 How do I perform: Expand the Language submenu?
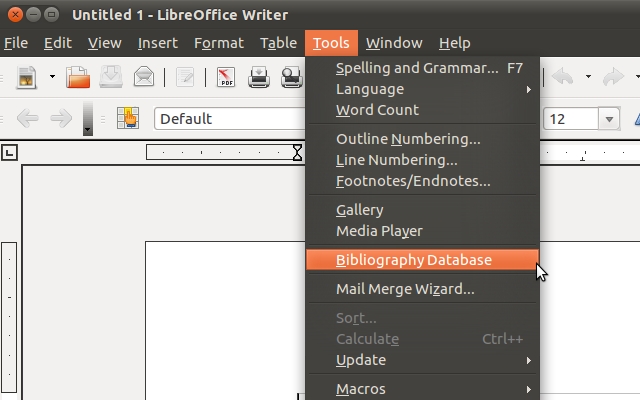[x=422, y=89]
